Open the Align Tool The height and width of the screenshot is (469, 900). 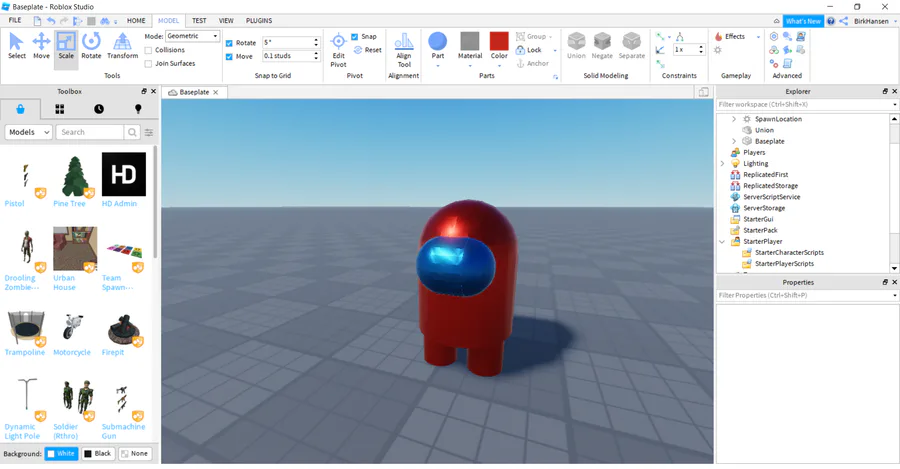[404, 49]
